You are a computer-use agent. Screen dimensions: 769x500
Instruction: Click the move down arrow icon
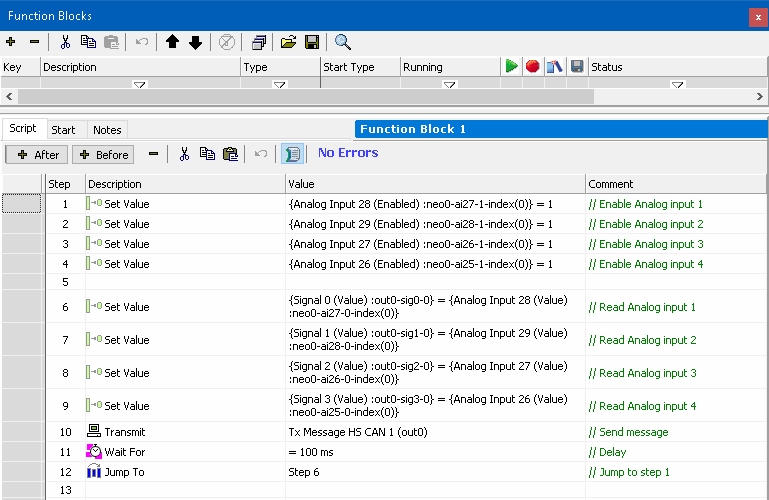point(196,42)
